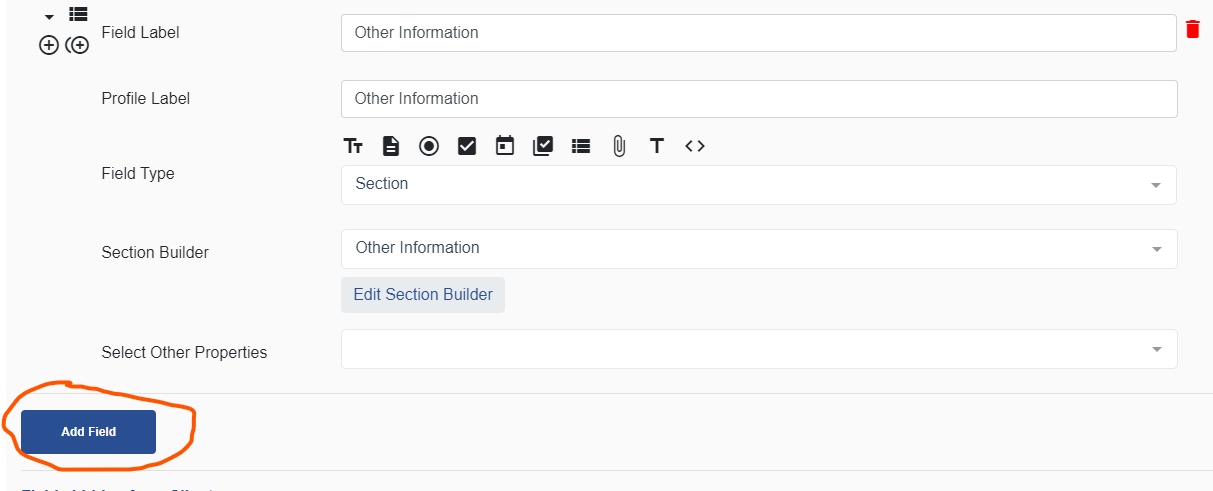Collapse field using small caret arrow

[49, 18]
